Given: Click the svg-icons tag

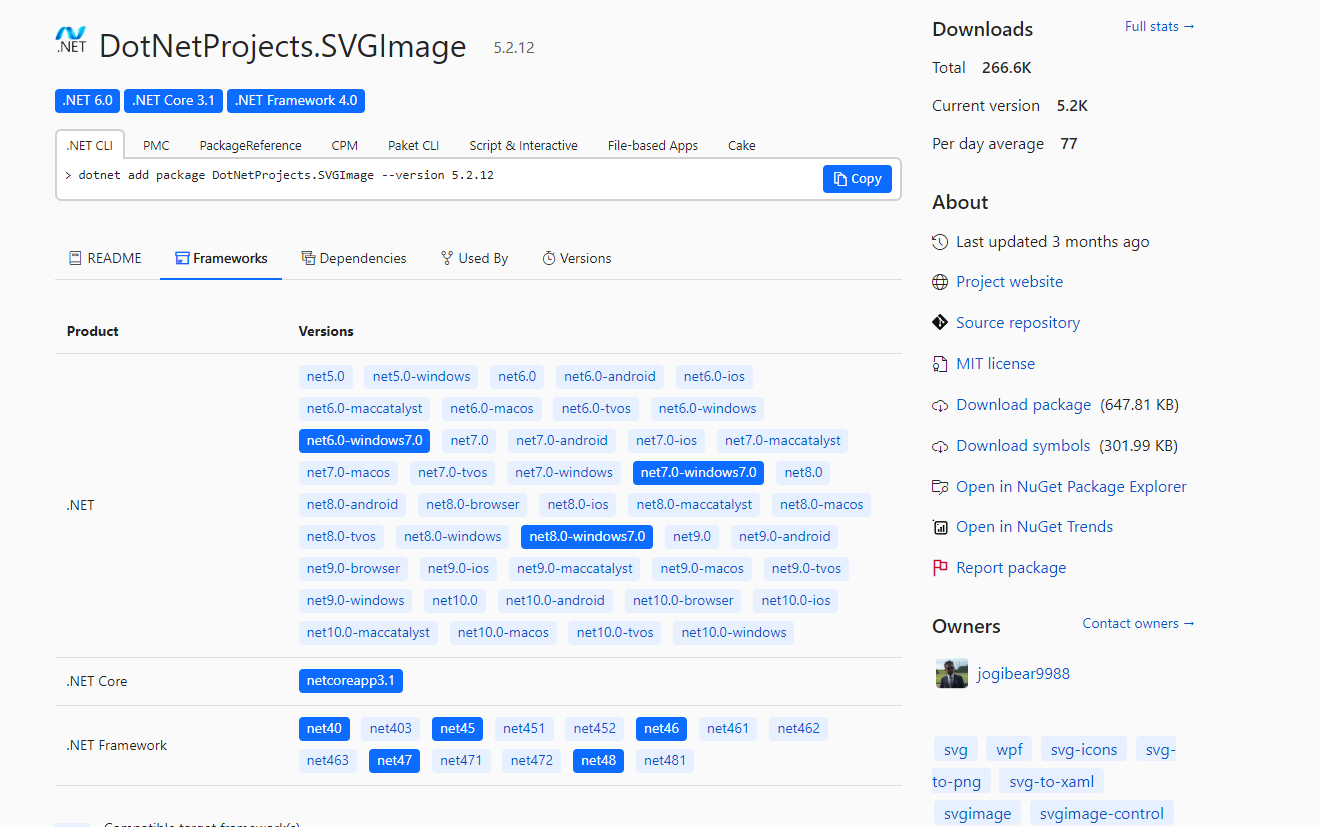Looking at the screenshot, I should (1084, 750).
